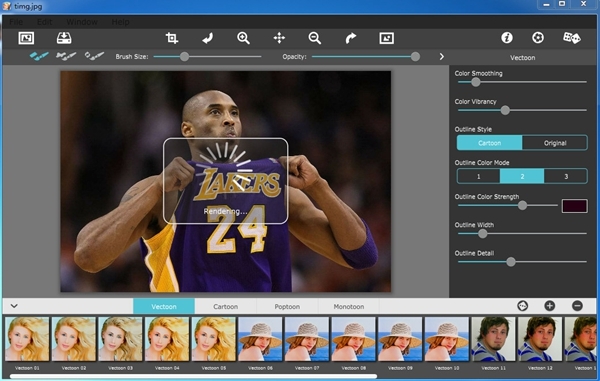
Task: Apply the Vectoon 05 preset thumbnail
Action: (x=214, y=339)
